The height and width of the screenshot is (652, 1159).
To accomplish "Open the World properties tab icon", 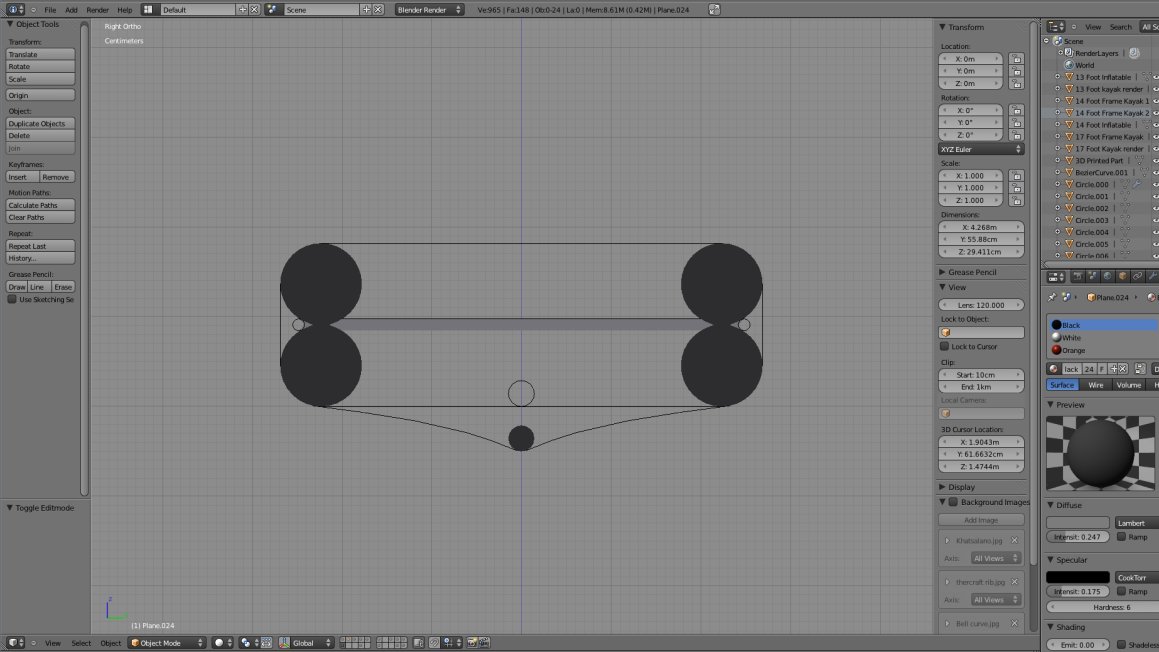I will click(x=1108, y=277).
